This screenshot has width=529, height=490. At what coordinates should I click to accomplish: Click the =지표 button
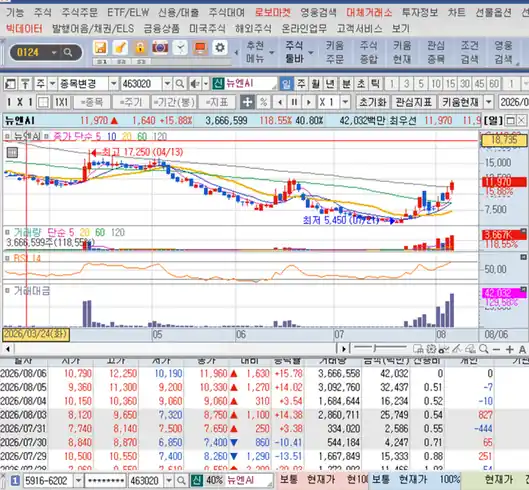pos(217,102)
